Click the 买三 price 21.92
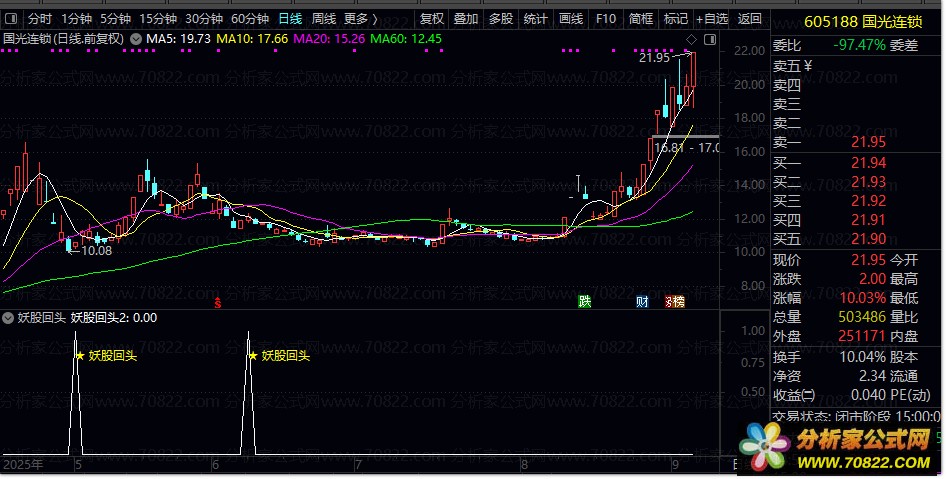The image size is (947, 479). coord(868,201)
